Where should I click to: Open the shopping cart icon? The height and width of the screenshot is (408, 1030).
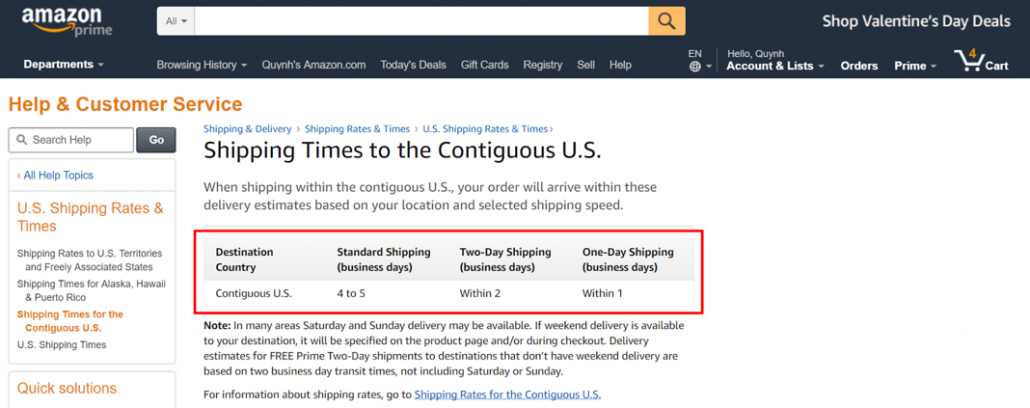pos(968,60)
